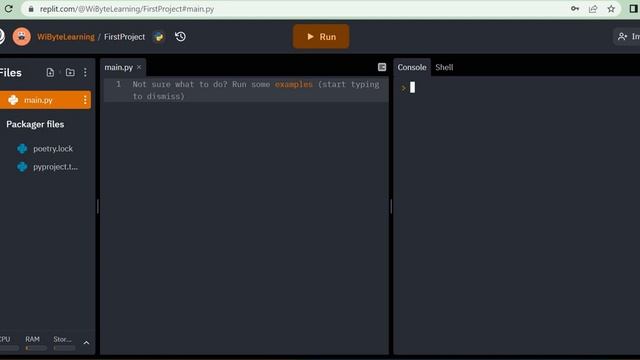Select main.py in the file tree
640x360 pixels.
pos(45,100)
